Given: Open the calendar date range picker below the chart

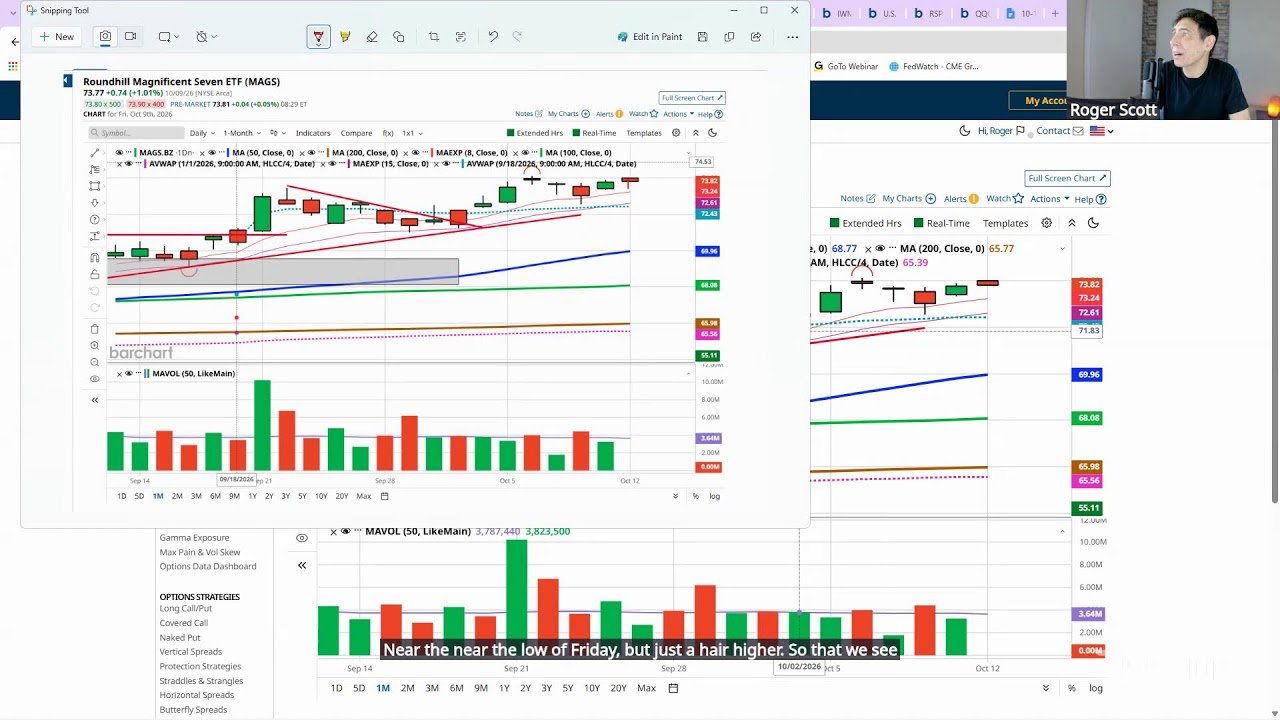Looking at the screenshot, I should (x=674, y=688).
